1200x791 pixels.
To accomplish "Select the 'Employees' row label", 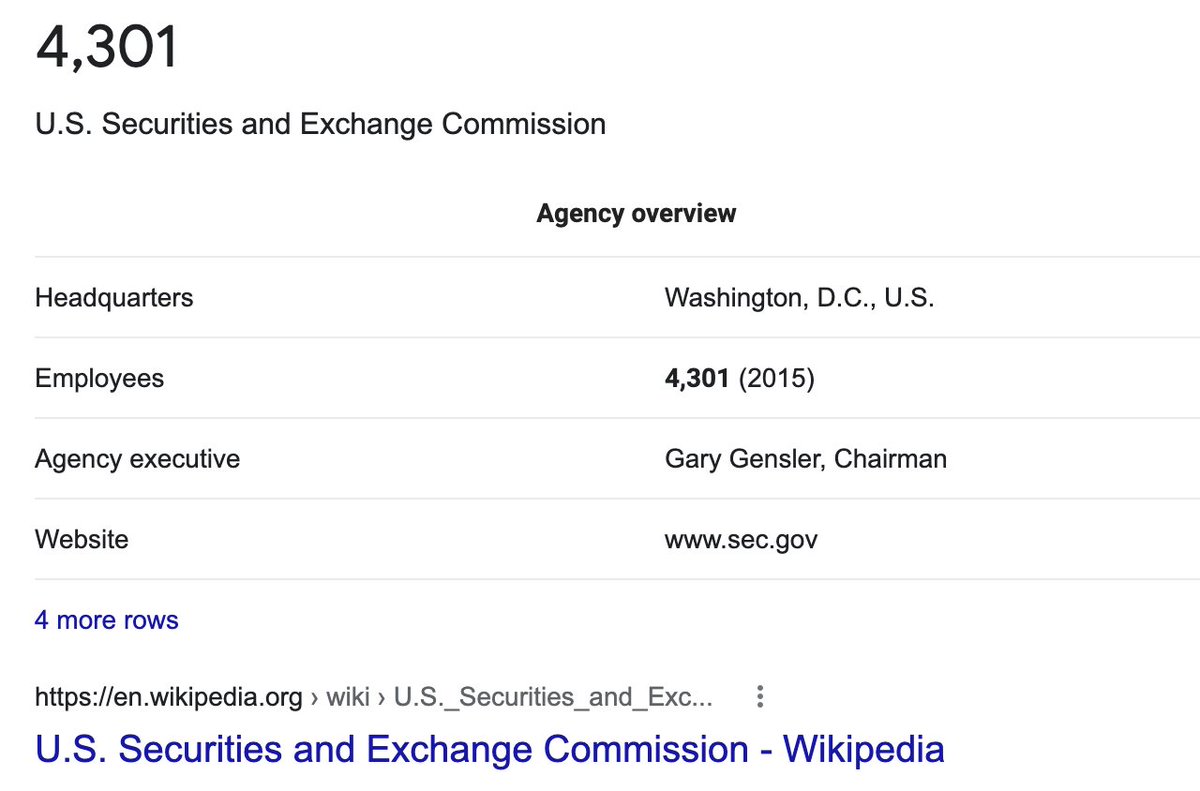I will (99, 378).
